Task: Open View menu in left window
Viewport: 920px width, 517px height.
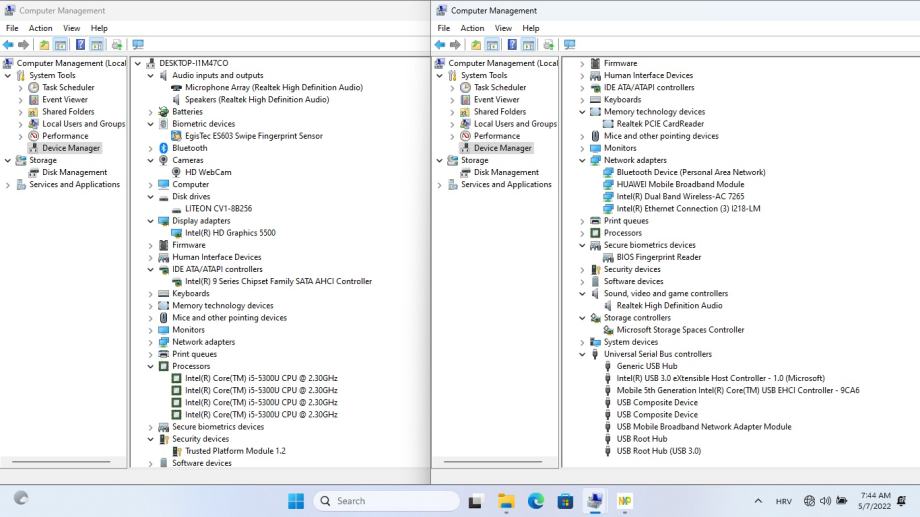Action: click(72, 28)
